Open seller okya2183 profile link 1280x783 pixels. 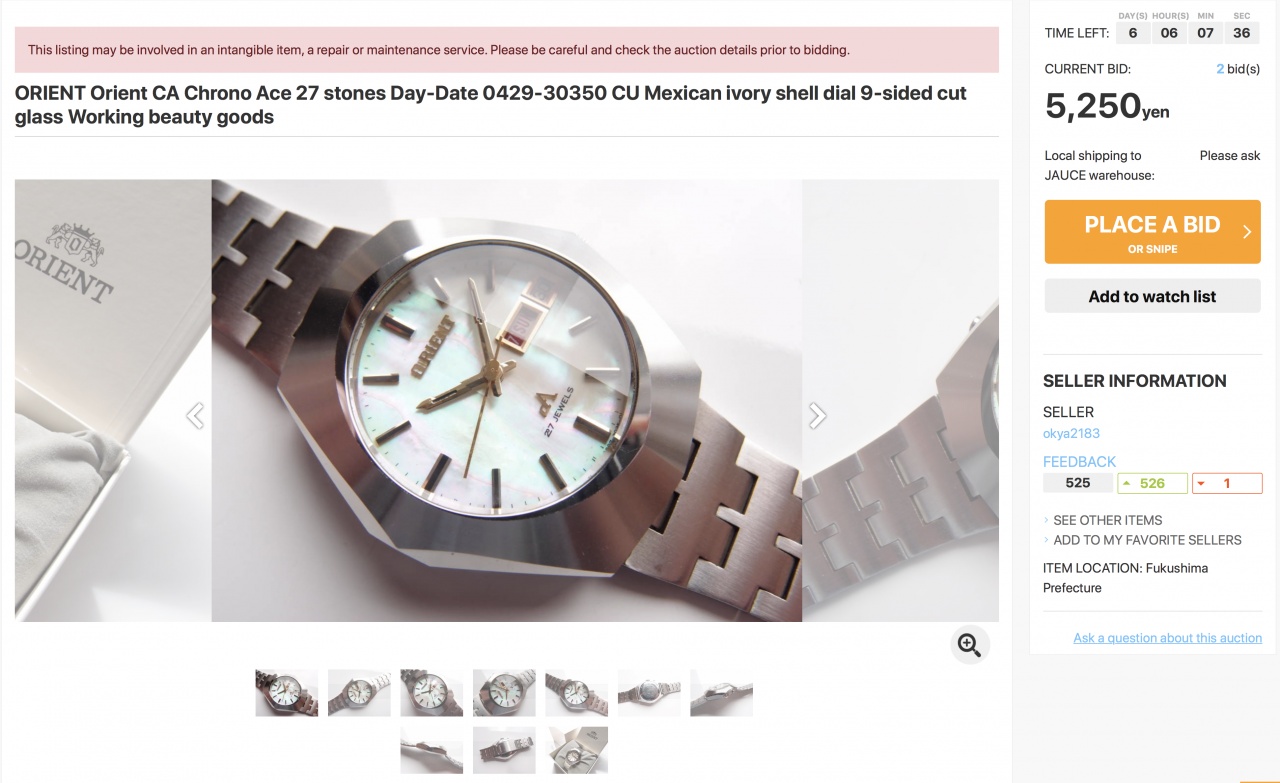click(x=1071, y=433)
